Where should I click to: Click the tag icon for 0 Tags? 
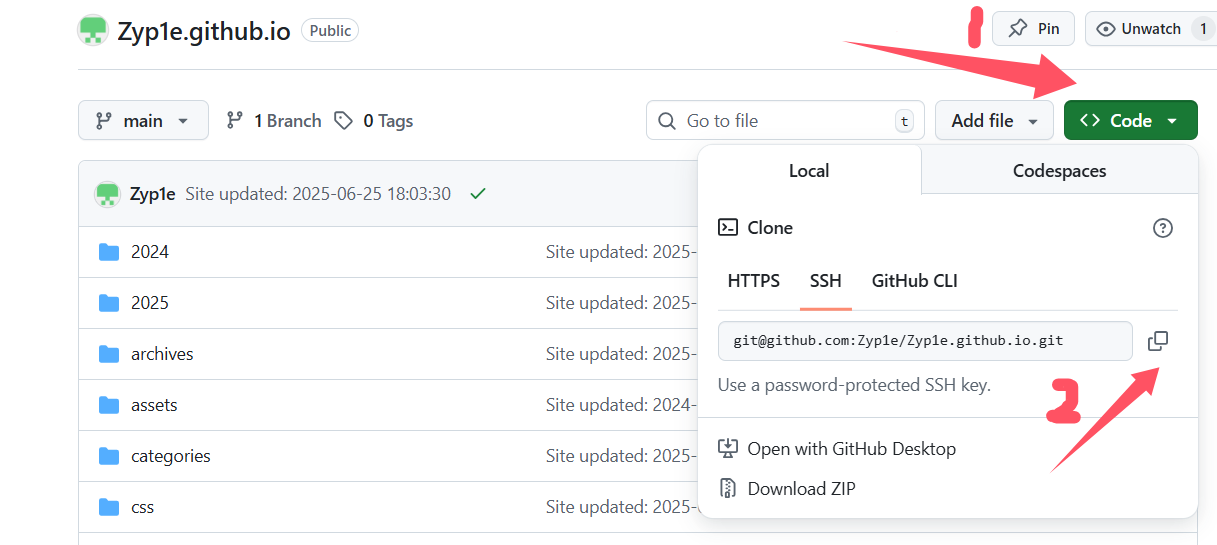344,121
